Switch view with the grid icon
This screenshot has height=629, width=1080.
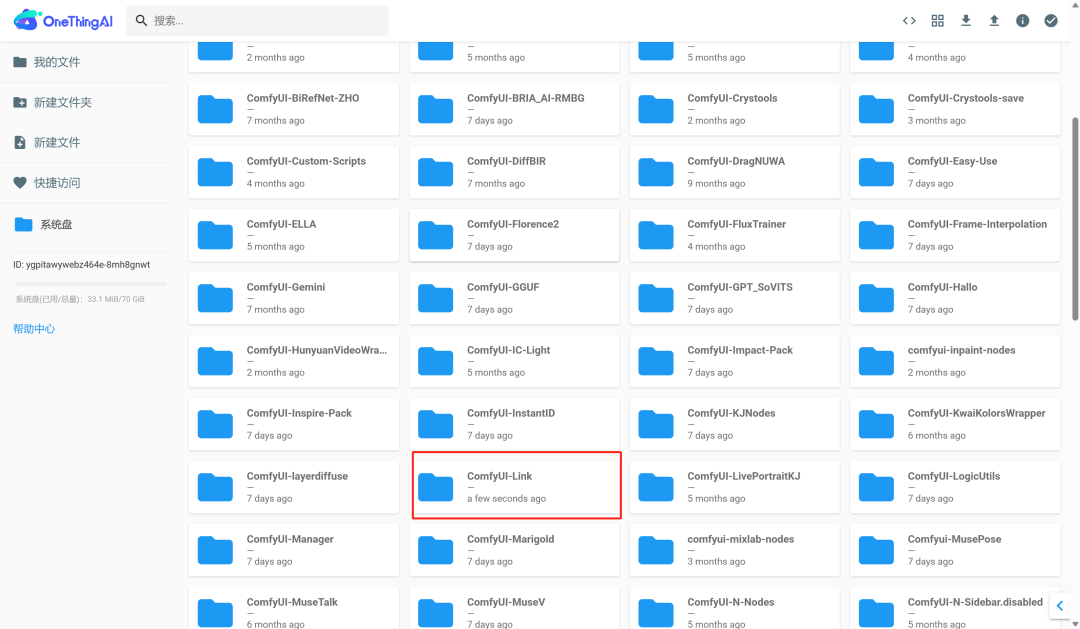pyautogui.click(x=937, y=21)
